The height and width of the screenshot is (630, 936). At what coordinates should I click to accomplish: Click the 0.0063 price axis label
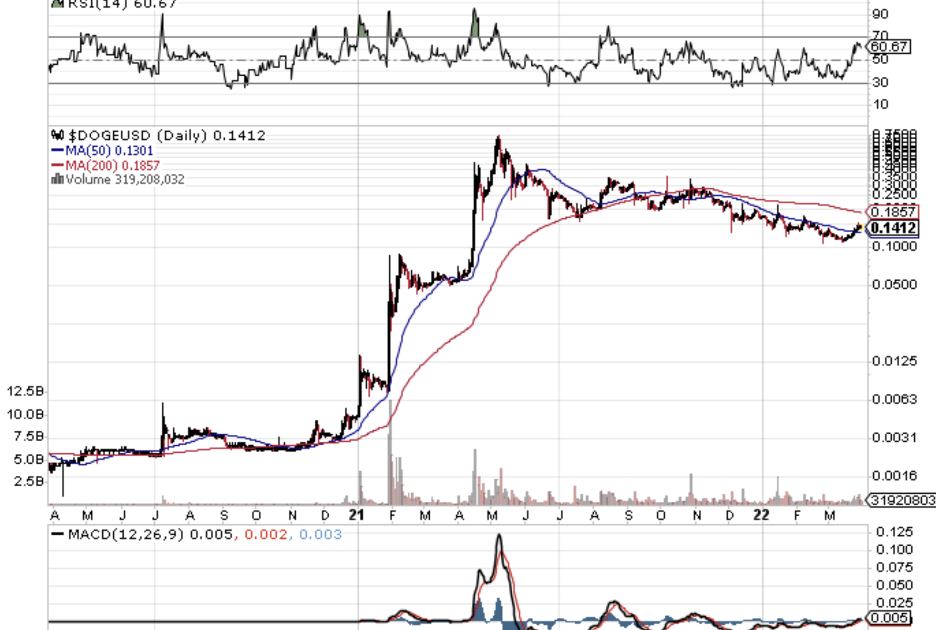894,399
